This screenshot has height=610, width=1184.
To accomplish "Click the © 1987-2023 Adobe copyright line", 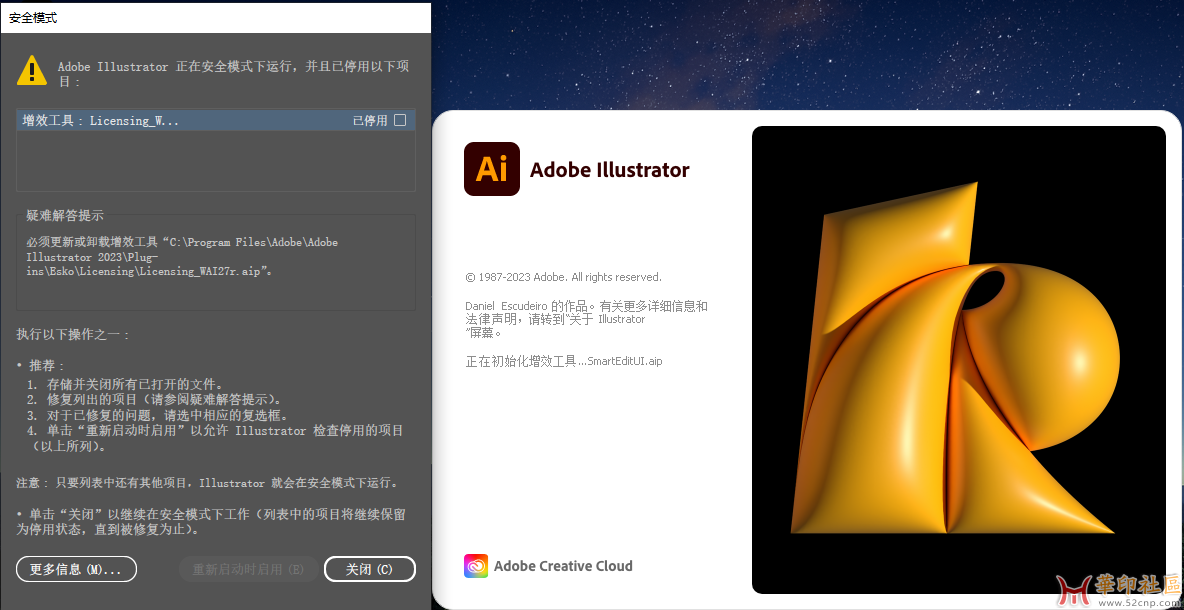I will (x=564, y=277).
